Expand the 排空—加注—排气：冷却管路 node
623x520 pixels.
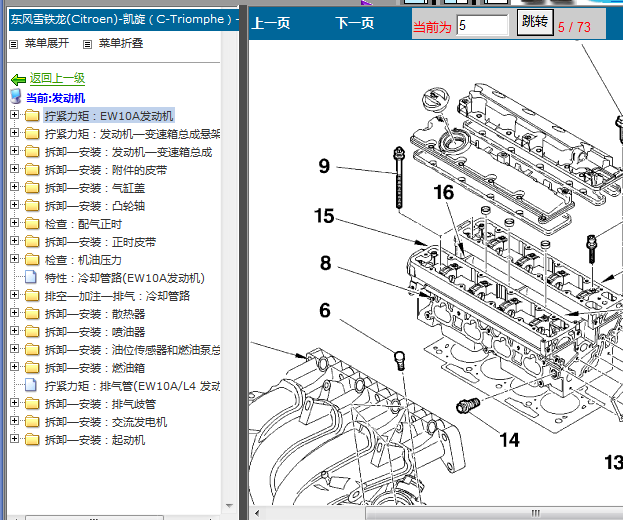[x=14, y=294]
